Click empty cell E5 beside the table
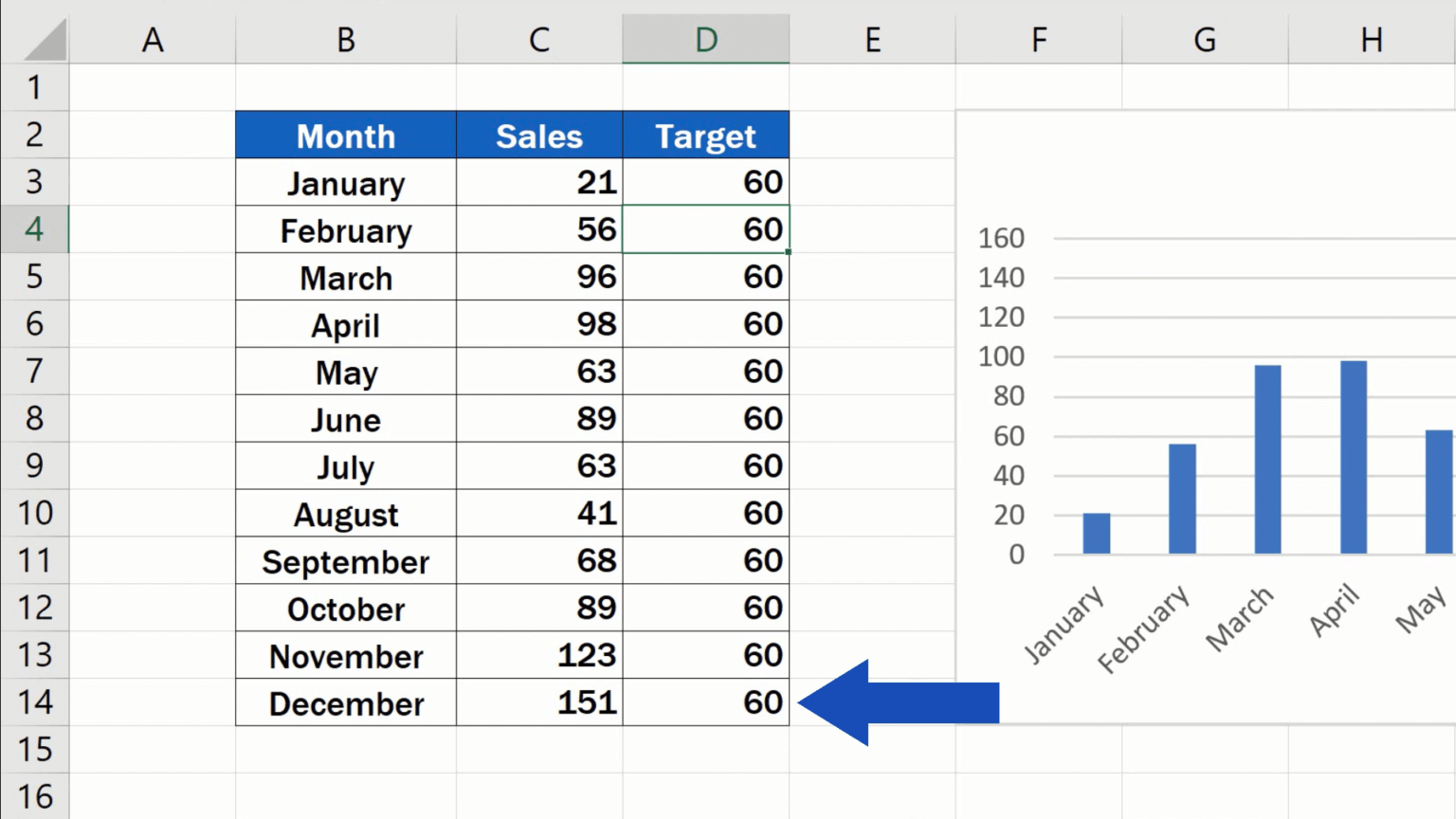The image size is (1456, 819). pos(872,277)
